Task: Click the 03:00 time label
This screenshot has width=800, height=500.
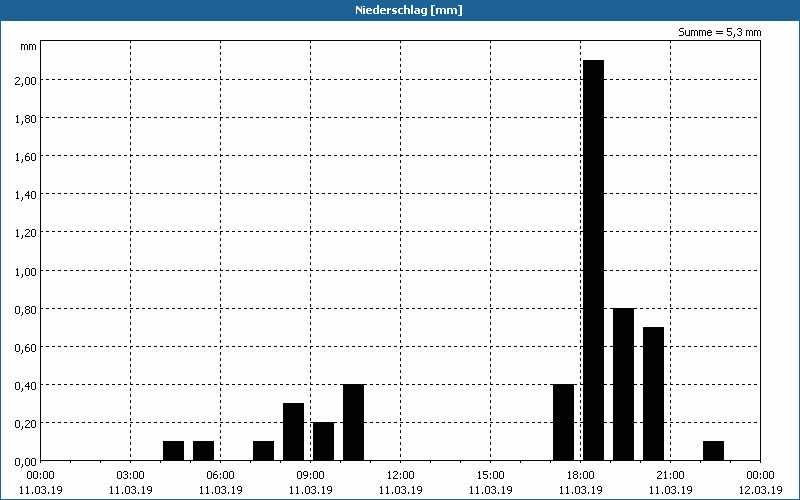Action: tap(131, 476)
